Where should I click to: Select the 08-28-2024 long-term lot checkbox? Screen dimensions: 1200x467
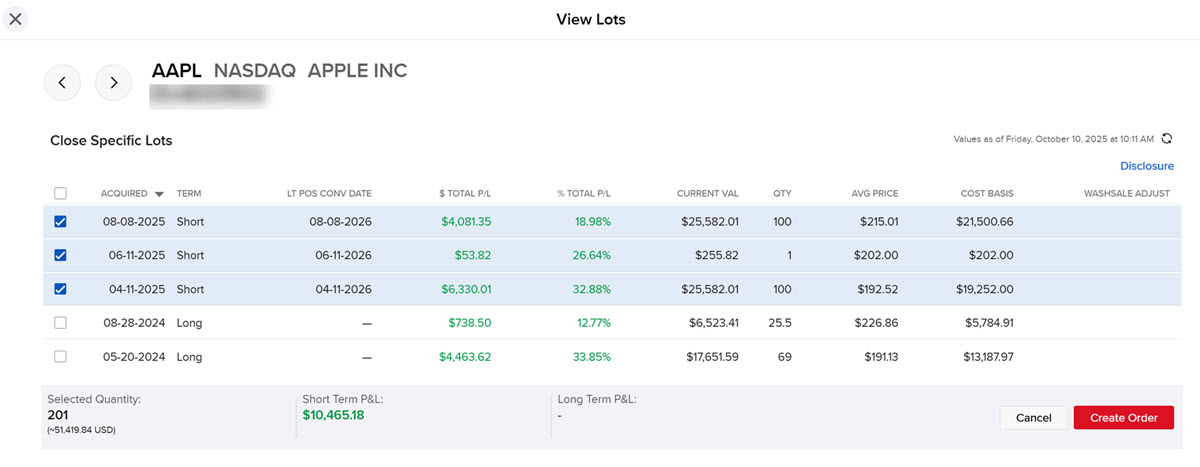point(60,323)
